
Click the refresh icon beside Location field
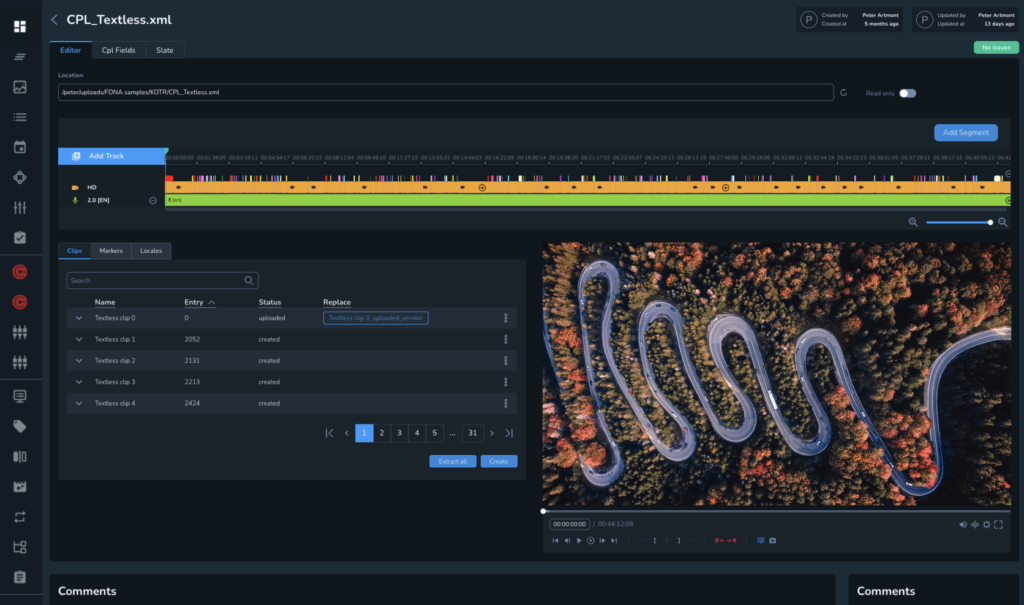(844, 93)
